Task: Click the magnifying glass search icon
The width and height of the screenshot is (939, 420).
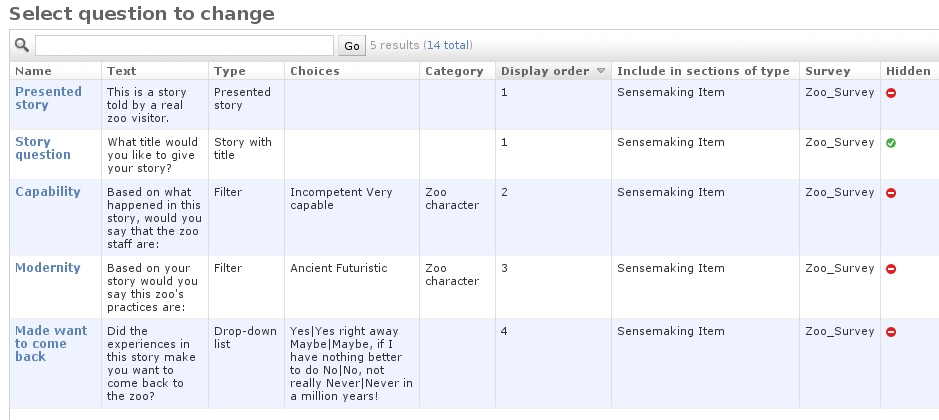Action: [22, 45]
